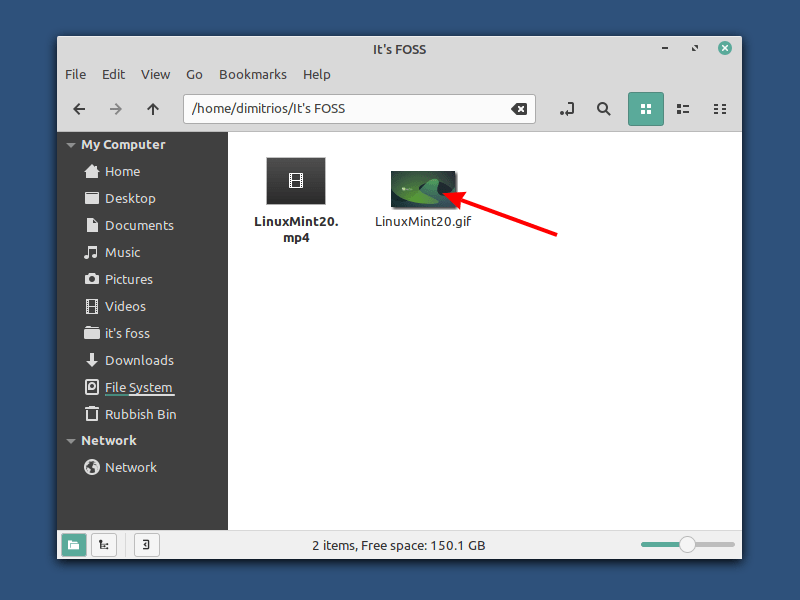Switch to list view

point(683,109)
